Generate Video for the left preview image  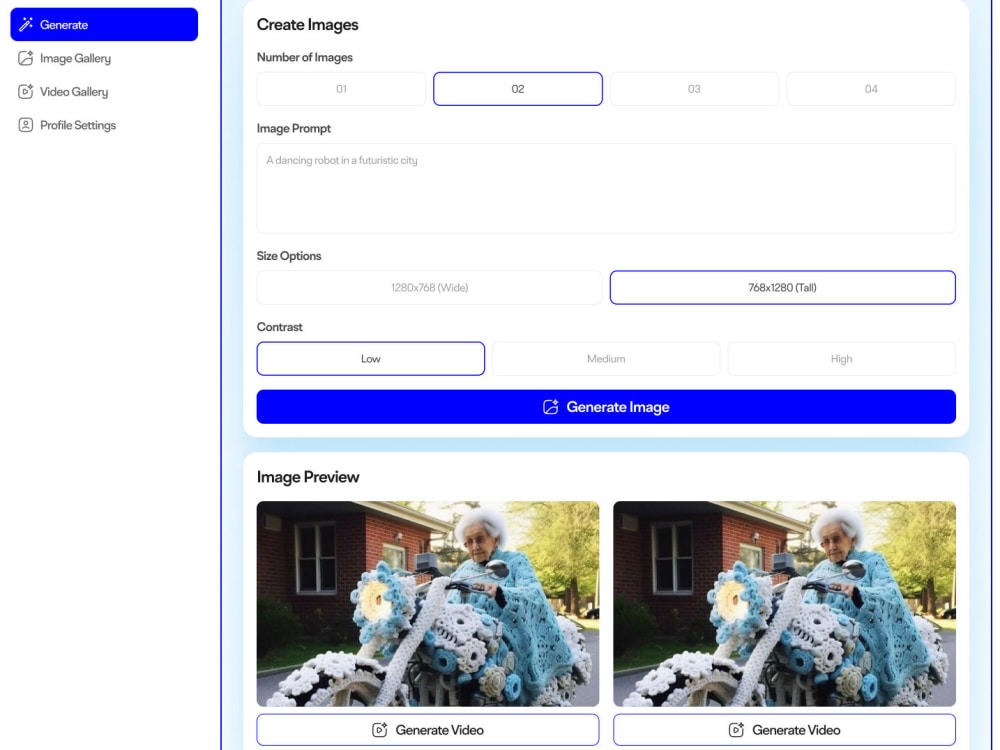tap(428, 730)
